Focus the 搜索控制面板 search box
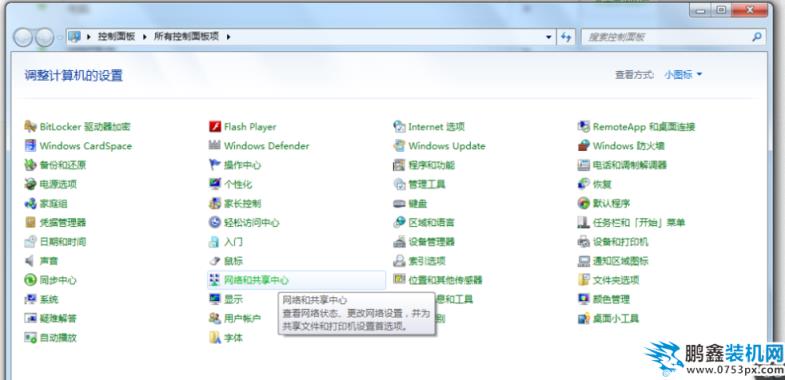Image resolution: width=785 pixels, height=380 pixels. click(x=673, y=37)
